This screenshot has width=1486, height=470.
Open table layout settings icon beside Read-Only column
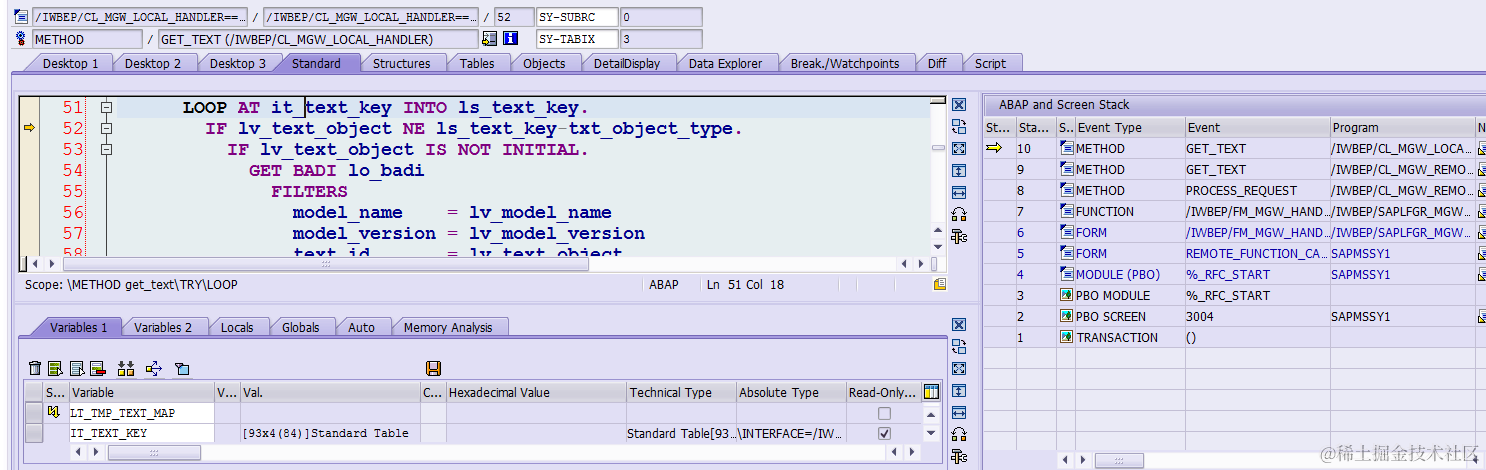932,392
